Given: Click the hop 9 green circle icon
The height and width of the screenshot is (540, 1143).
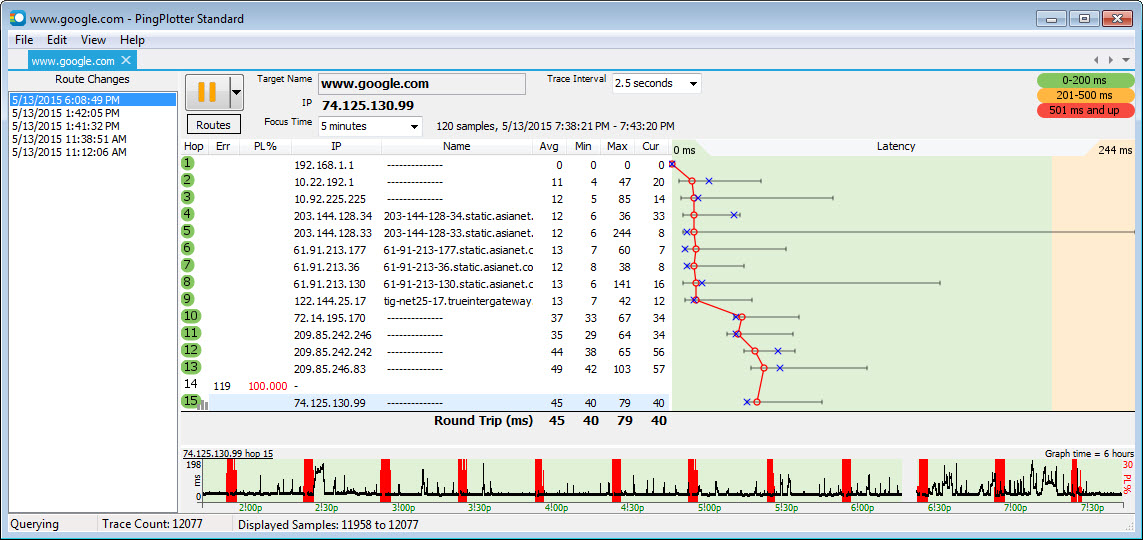Looking at the screenshot, I should [x=189, y=299].
